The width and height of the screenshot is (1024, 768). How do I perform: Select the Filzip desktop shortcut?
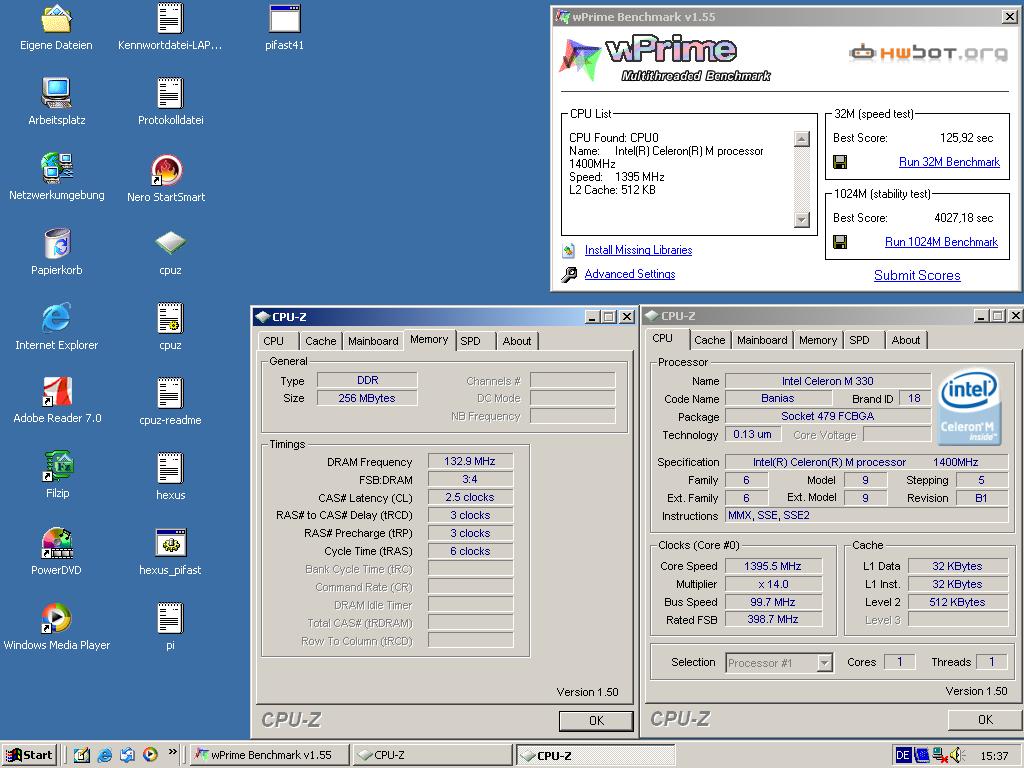(x=57, y=466)
